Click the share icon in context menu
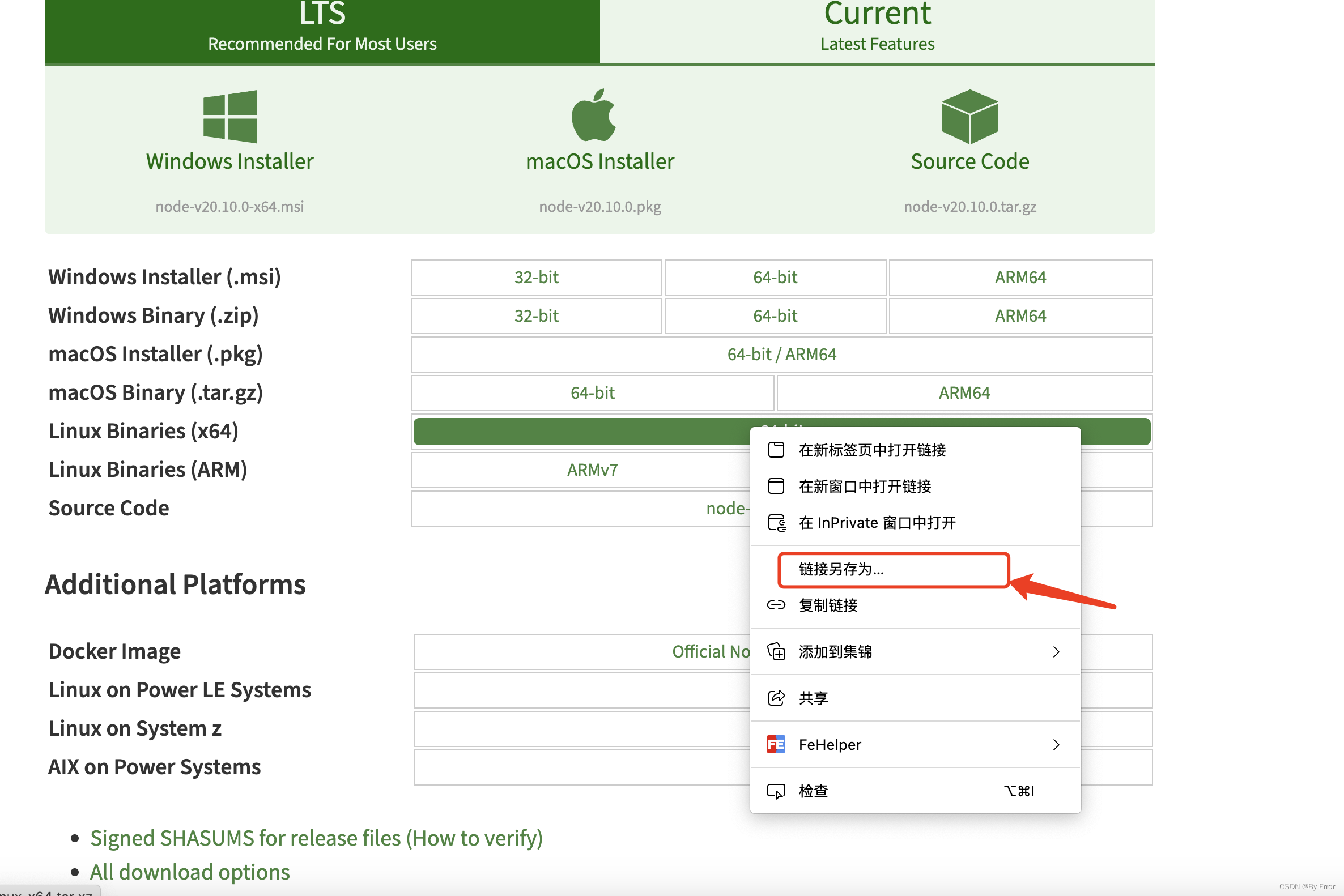Viewport: 1344px width, 896px height. coord(778,697)
